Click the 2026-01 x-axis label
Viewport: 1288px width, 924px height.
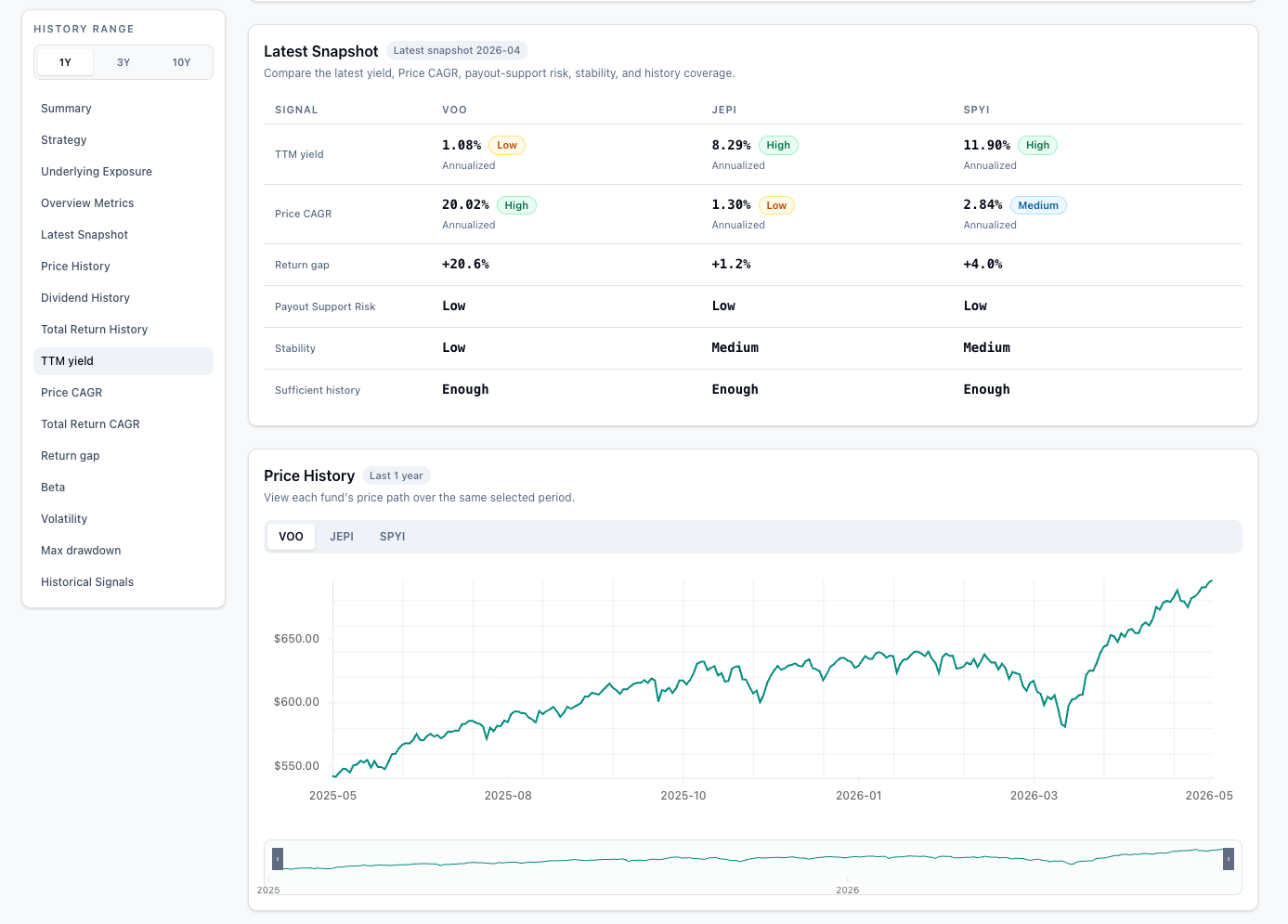(859, 796)
